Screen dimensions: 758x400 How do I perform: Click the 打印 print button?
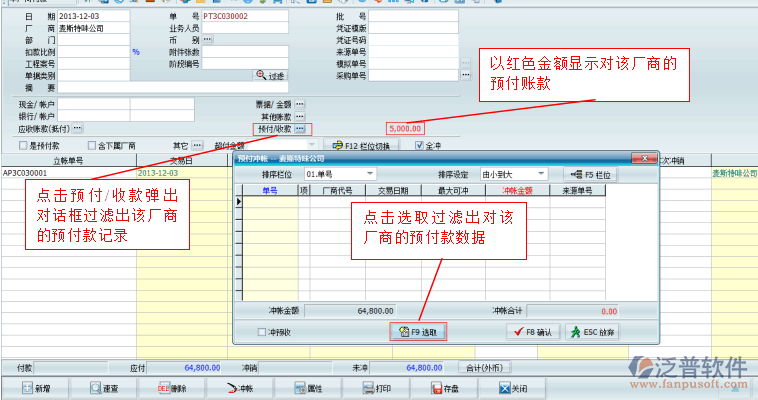coord(377,388)
